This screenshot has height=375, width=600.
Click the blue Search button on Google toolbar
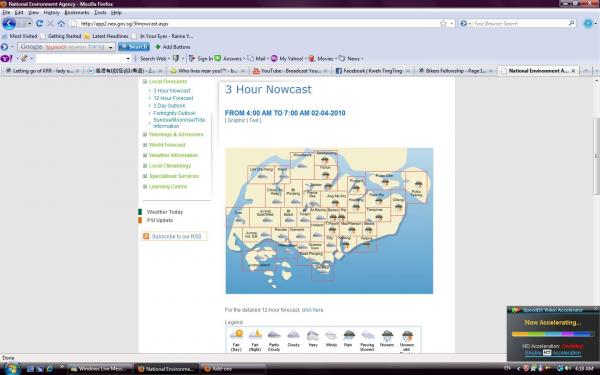click(134, 47)
